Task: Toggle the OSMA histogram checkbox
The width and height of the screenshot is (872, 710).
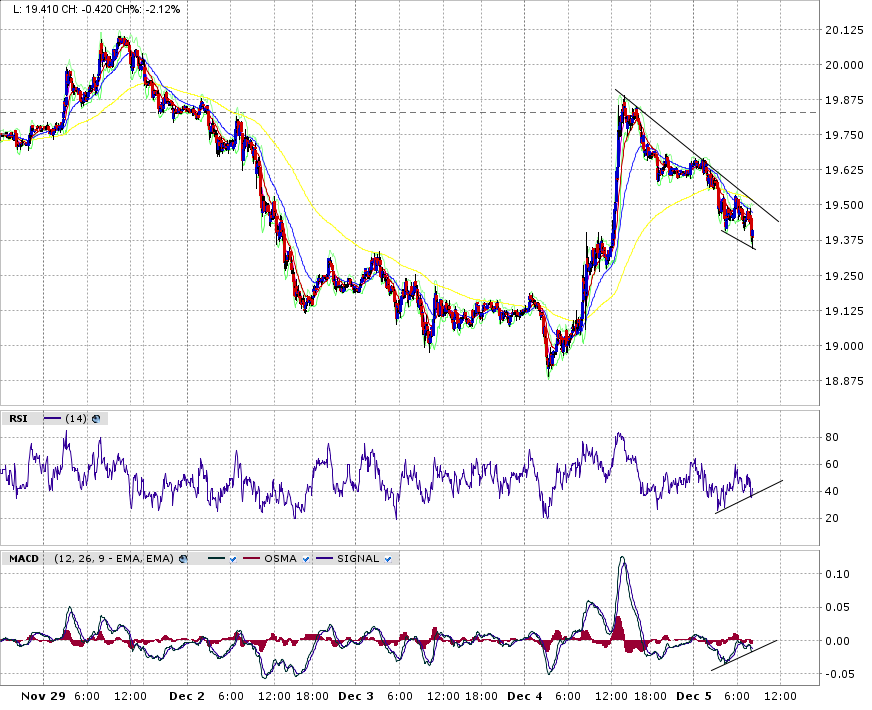Action: [305, 559]
